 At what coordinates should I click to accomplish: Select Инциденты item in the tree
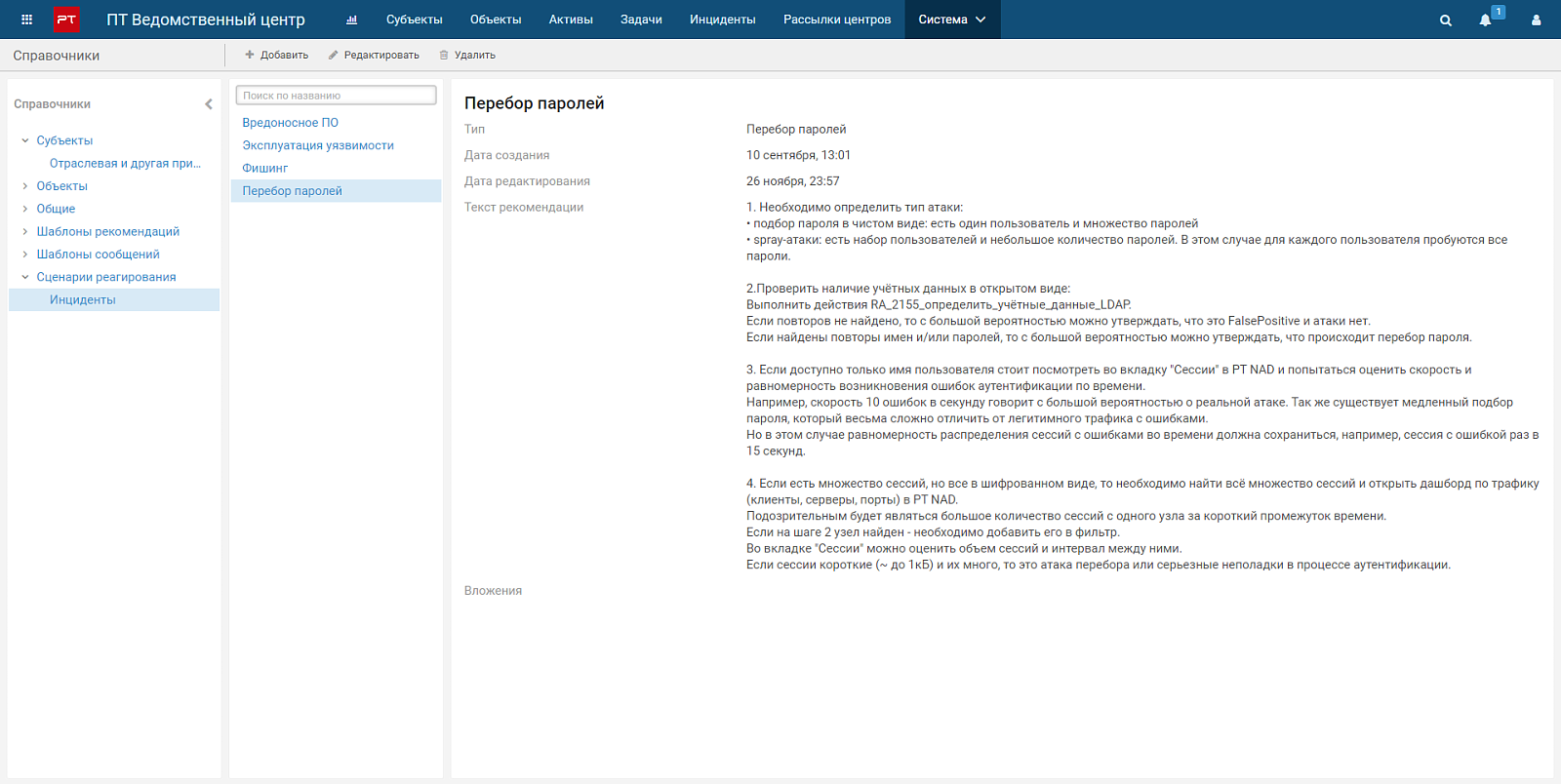pos(114,300)
